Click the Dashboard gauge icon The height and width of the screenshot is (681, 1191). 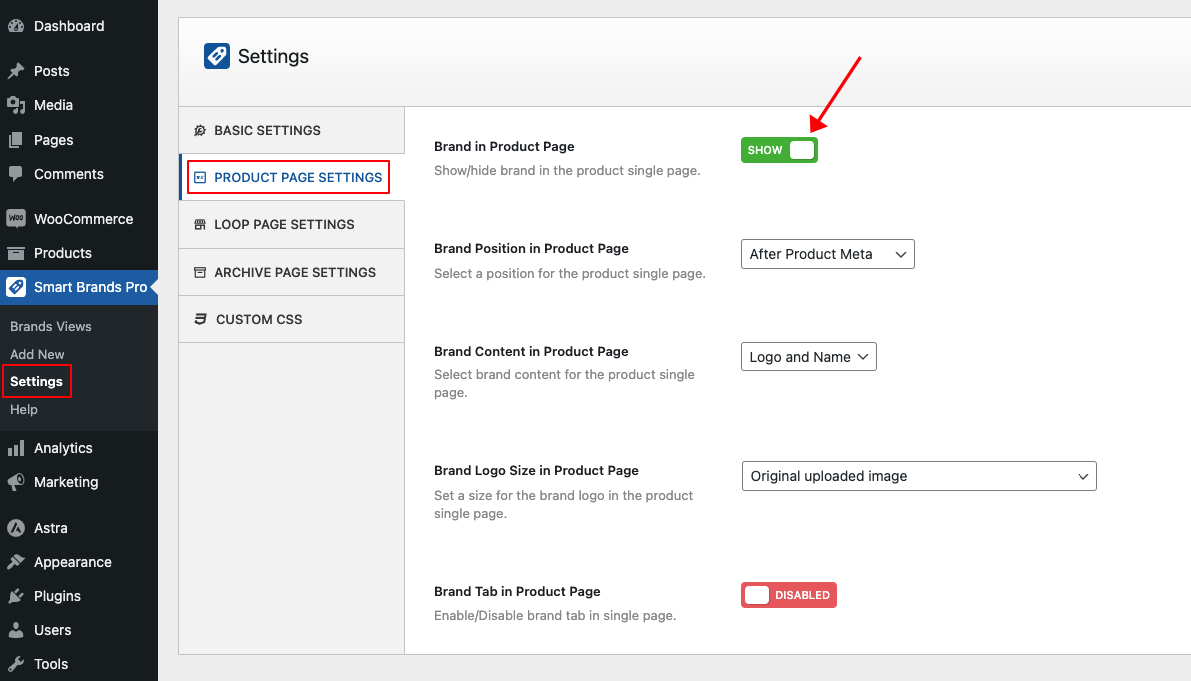(x=16, y=26)
